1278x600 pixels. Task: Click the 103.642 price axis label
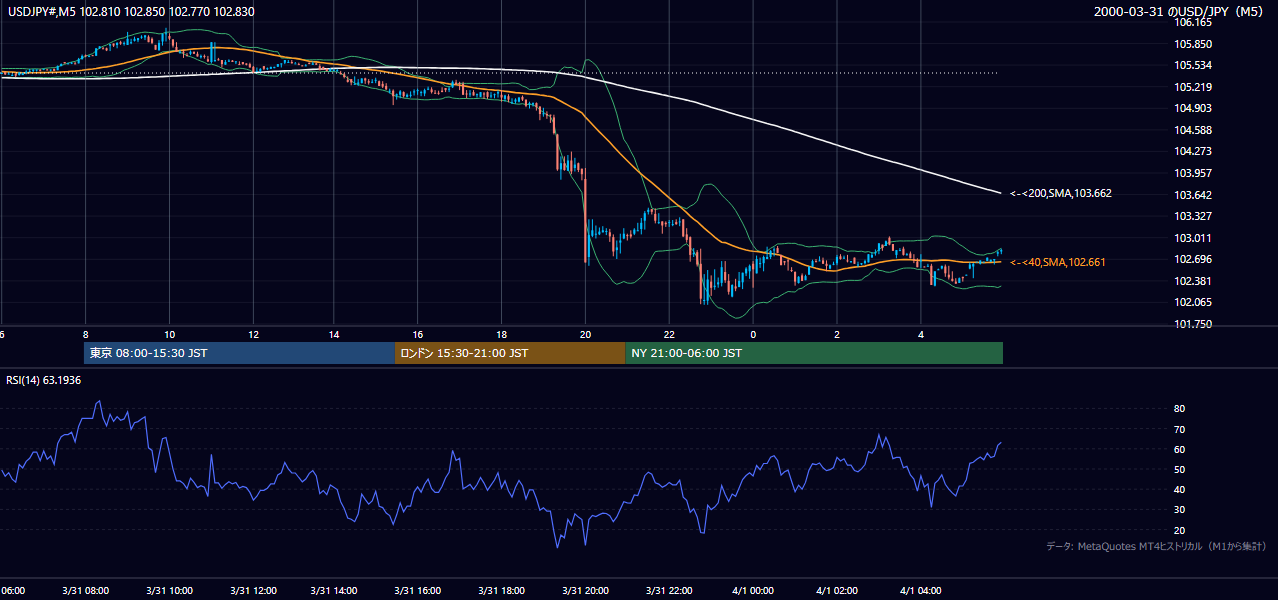click(1193, 195)
